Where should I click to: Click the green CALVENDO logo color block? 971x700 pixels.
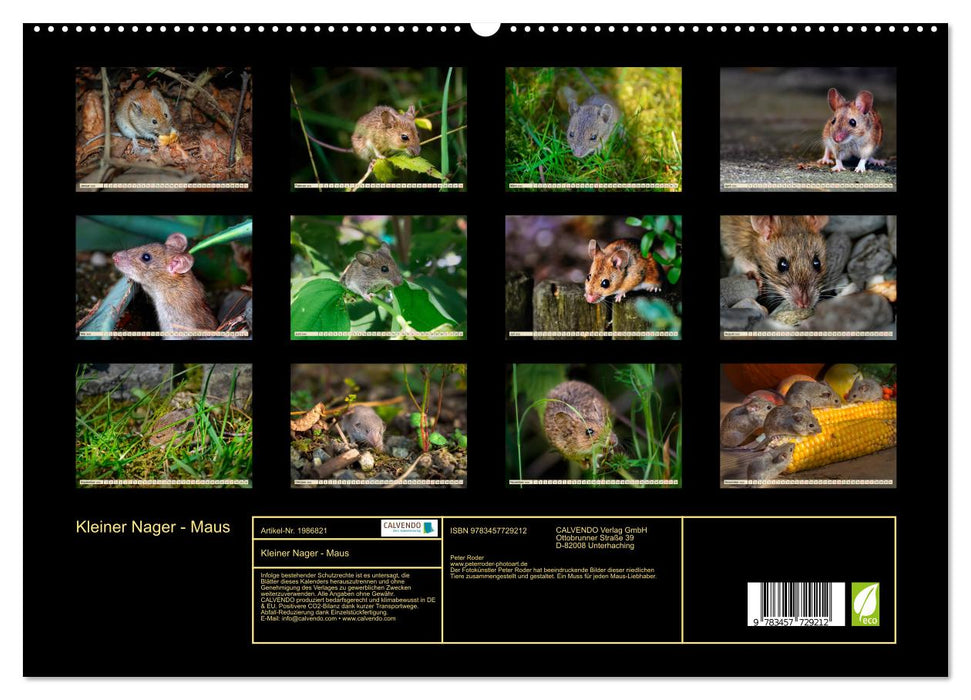point(426,528)
